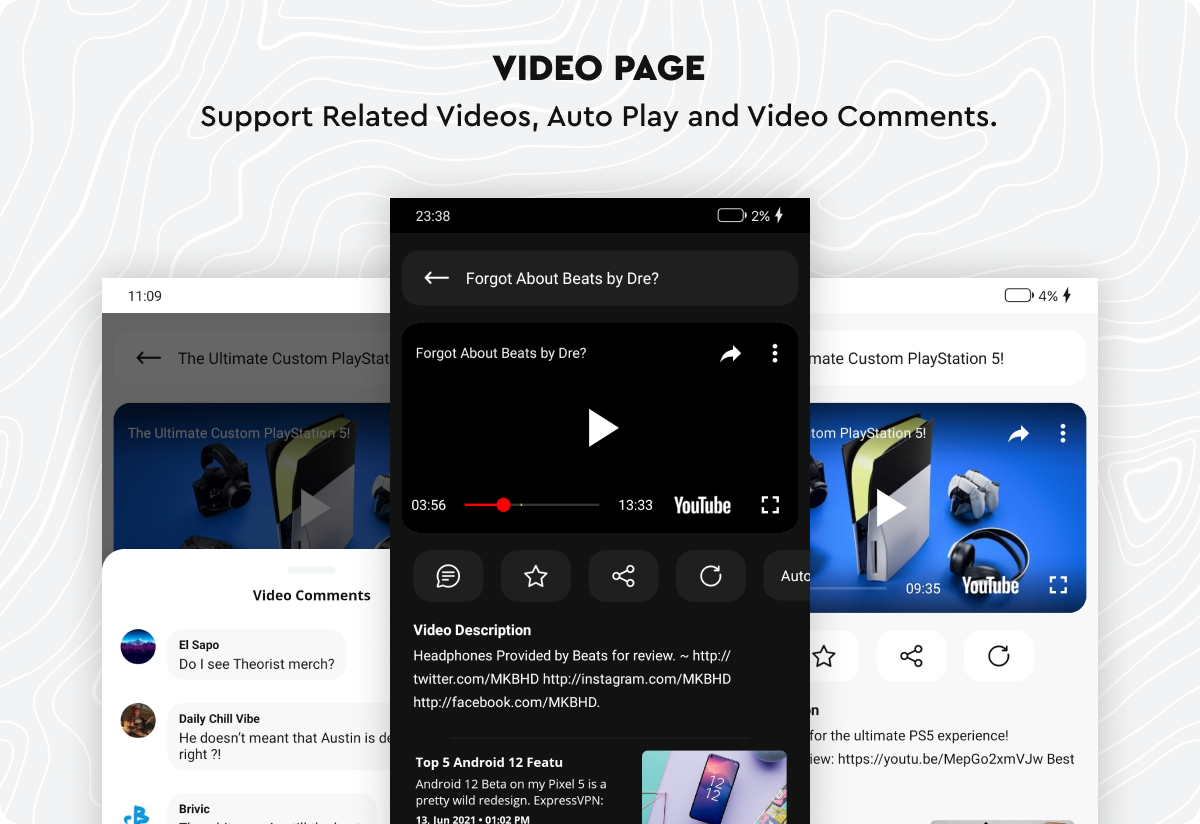Viewport: 1200px width, 824px height.
Task: Open El Sapo's avatar
Action: (x=138, y=647)
